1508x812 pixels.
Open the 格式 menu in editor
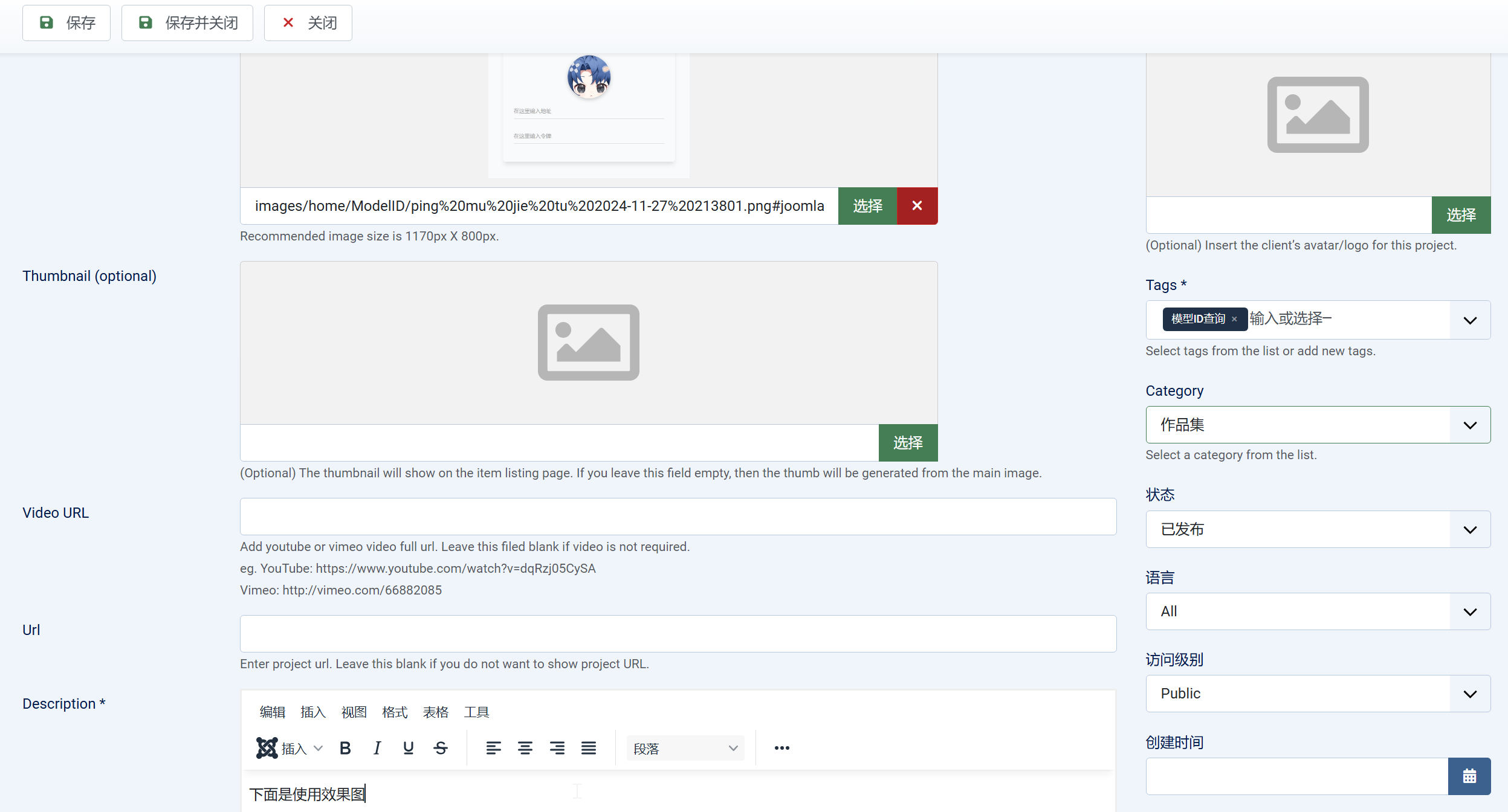click(x=395, y=712)
